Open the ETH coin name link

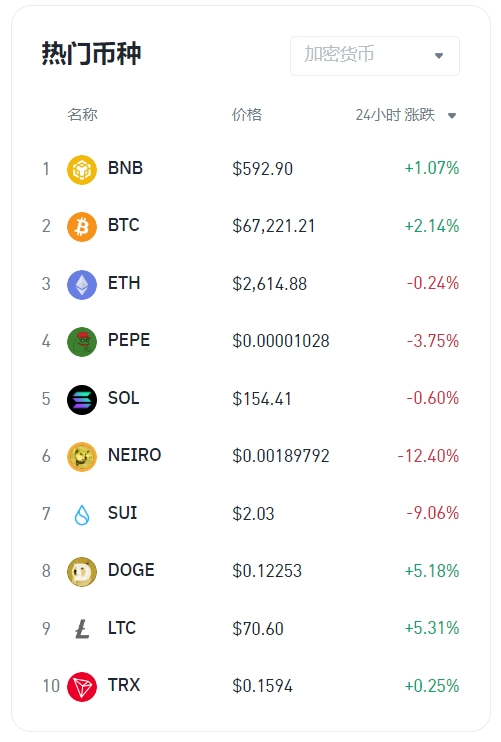(124, 283)
